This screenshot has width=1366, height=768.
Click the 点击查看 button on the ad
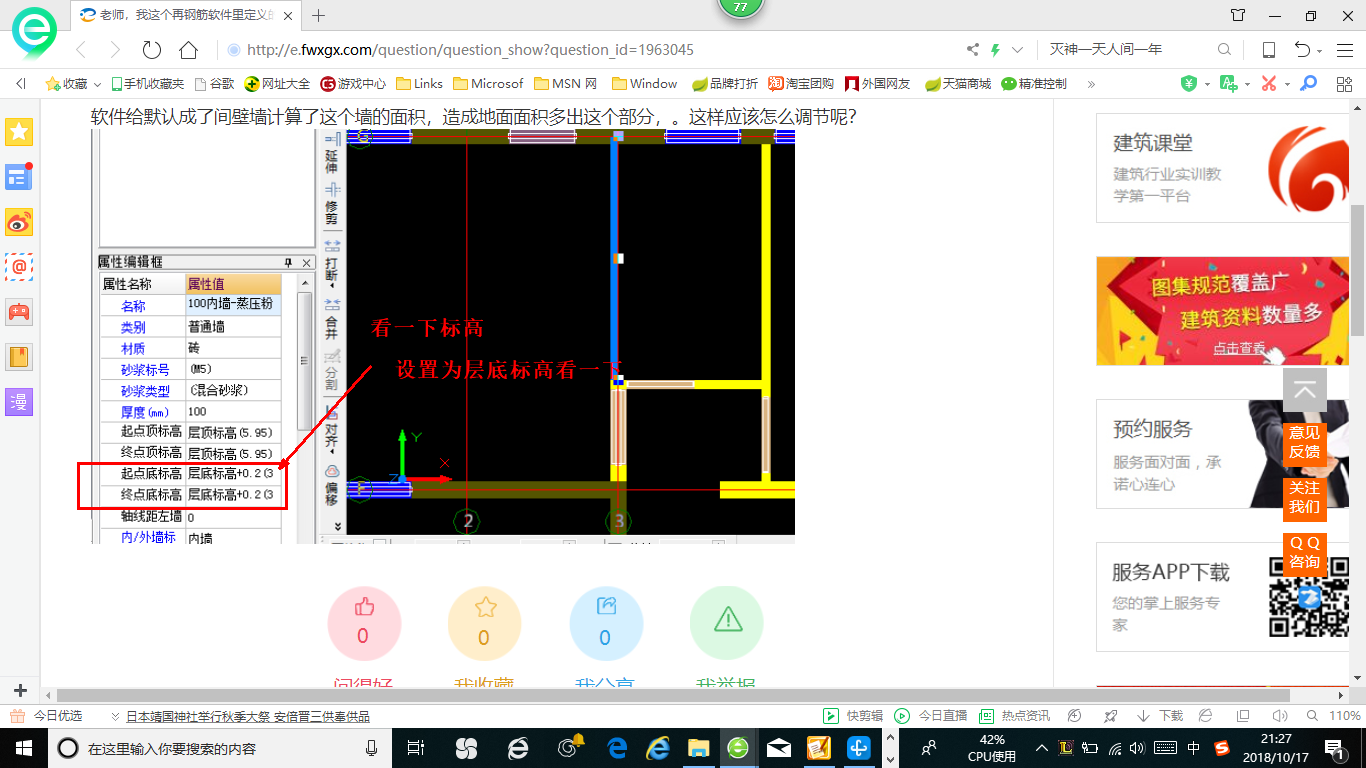coord(1240,348)
